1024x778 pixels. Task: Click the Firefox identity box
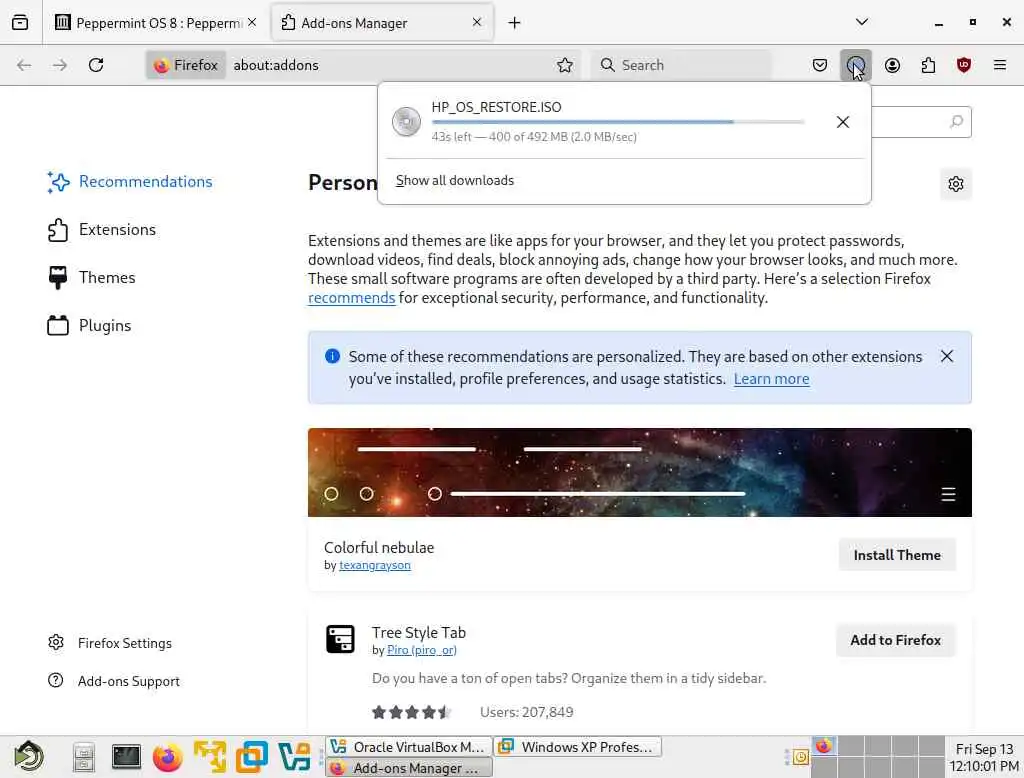(x=186, y=65)
